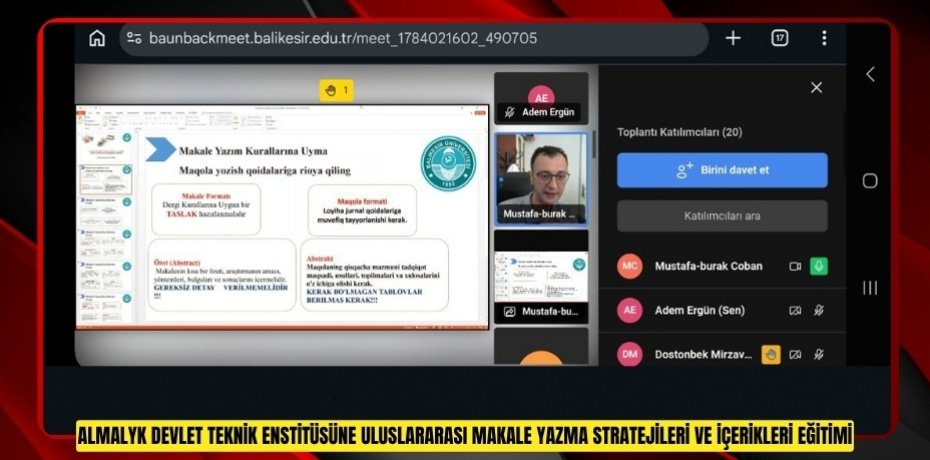The height and width of the screenshot is (460, 930).
Task: Open the site settings icon in address bar
Action: (135, 39)
